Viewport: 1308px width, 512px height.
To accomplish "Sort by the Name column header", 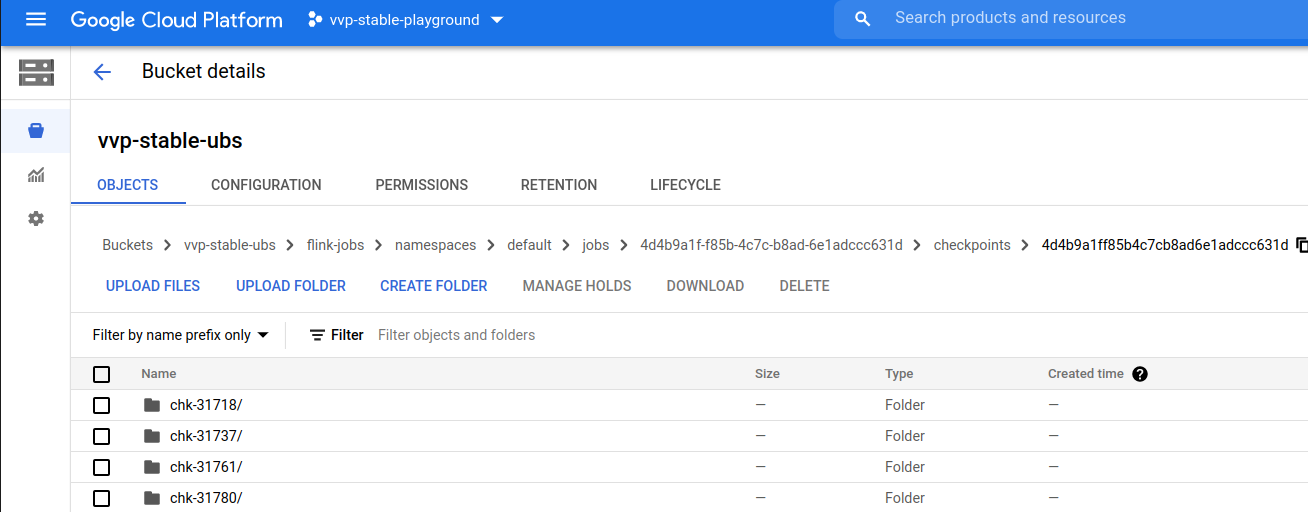I will 159,374.
